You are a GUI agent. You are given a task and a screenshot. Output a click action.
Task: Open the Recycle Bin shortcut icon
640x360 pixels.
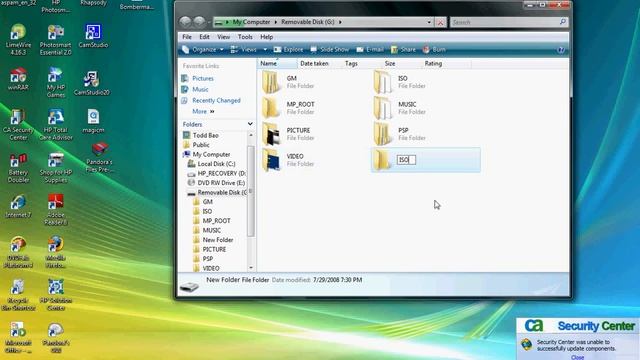click(18, 295)
